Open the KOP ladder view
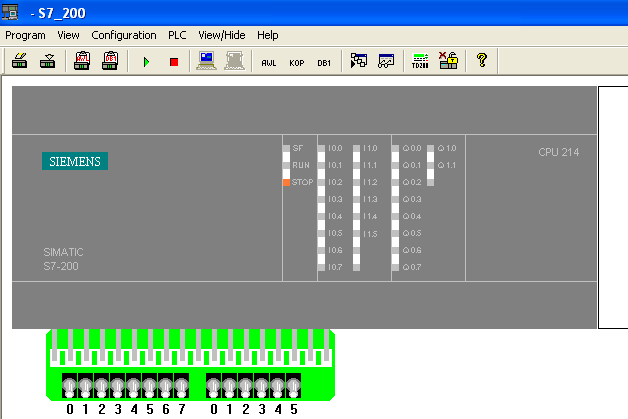 [x=297, y=63]
